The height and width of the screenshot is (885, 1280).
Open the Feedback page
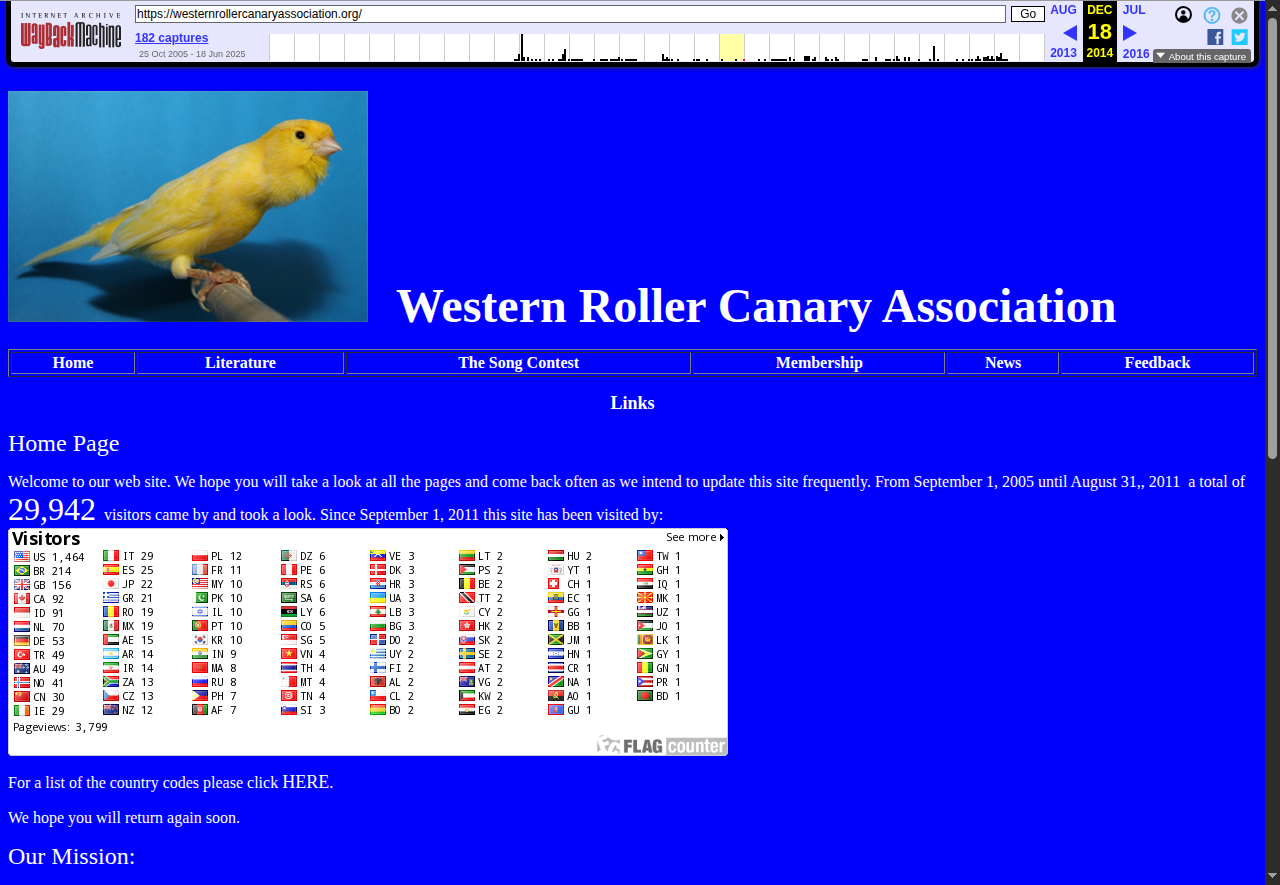pos(1156,363)
